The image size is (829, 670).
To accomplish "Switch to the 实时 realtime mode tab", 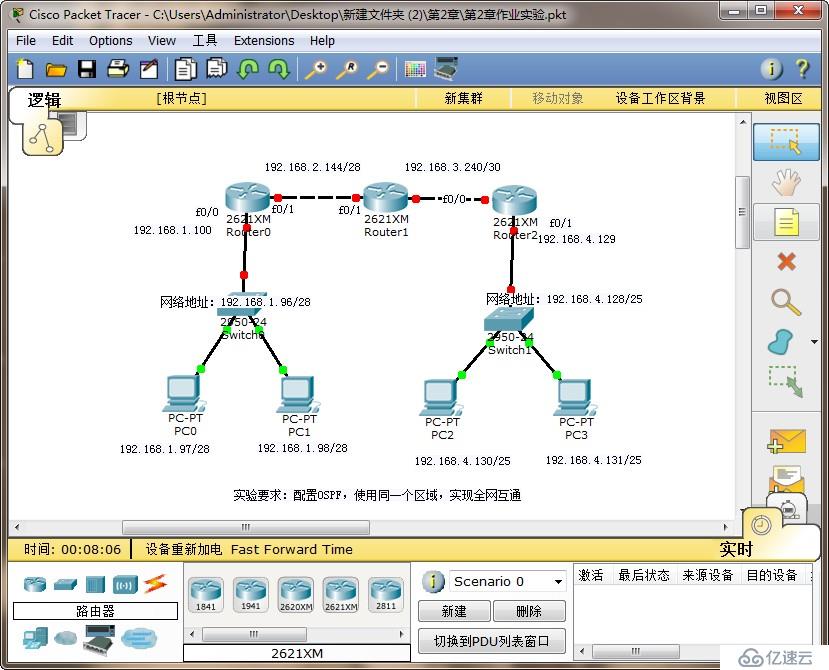I will pyautogui.click(x=735, y=549).
